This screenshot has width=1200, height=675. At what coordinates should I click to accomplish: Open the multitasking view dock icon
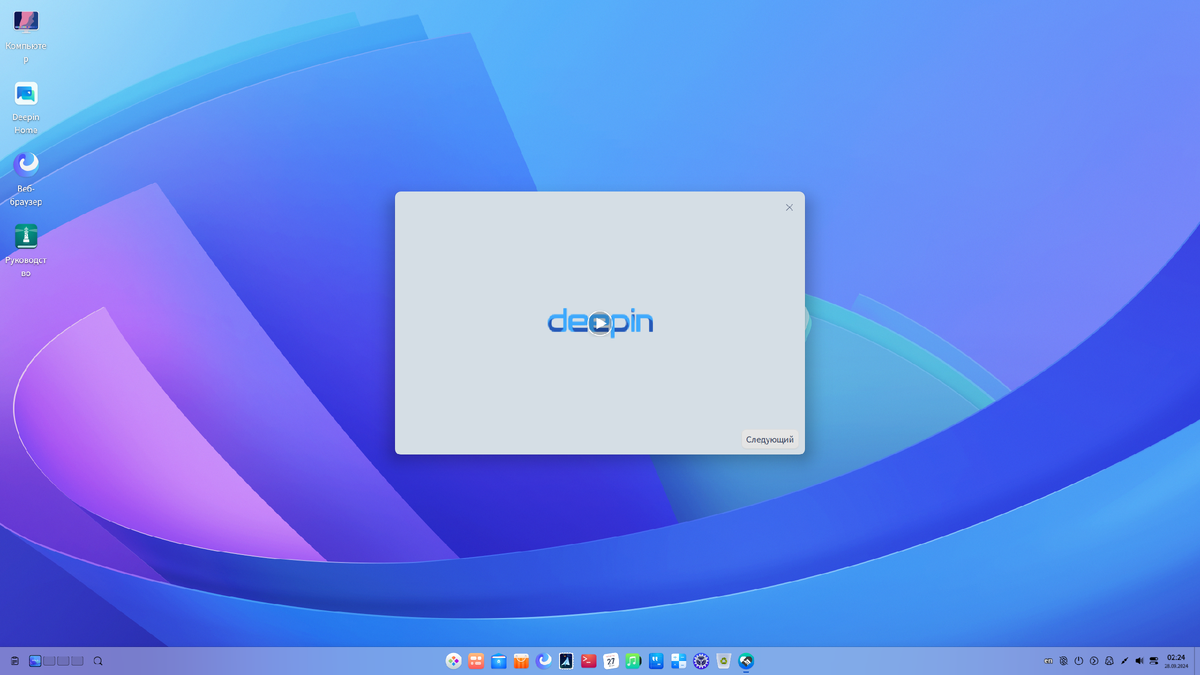[x=476, y=661]
